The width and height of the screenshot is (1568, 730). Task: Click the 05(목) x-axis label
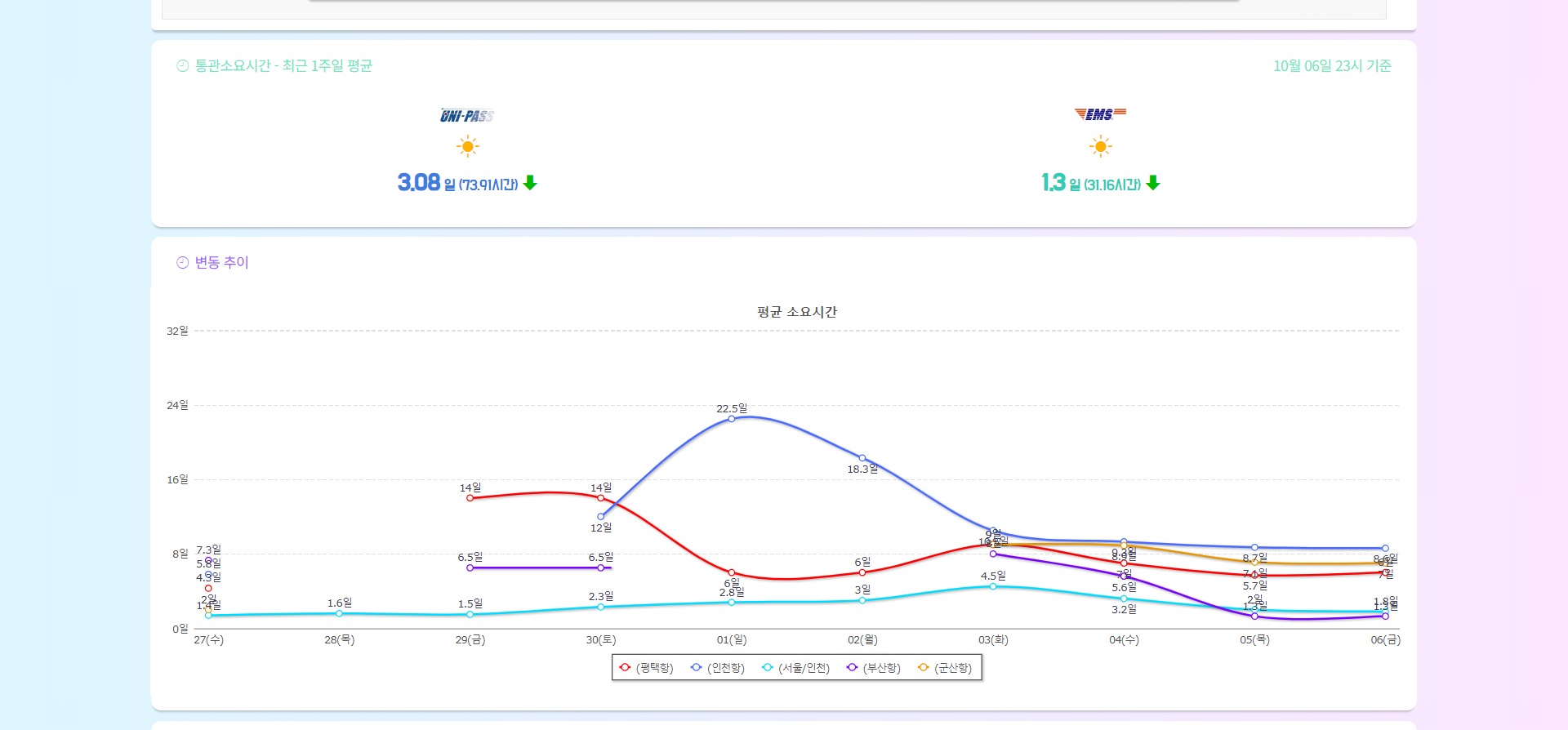pos(1254,639)
